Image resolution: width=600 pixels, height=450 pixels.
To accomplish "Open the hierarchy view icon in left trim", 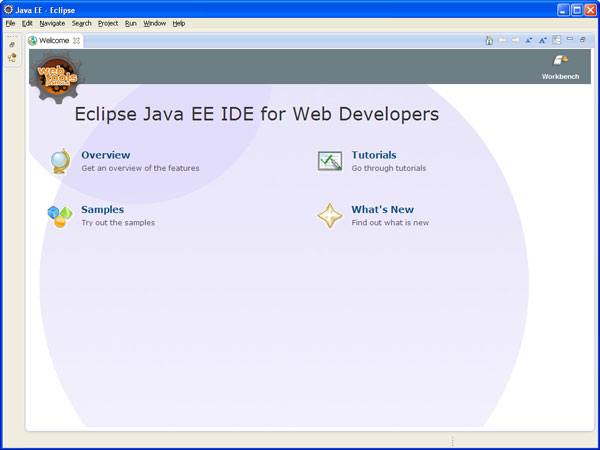I will point(12,58).
